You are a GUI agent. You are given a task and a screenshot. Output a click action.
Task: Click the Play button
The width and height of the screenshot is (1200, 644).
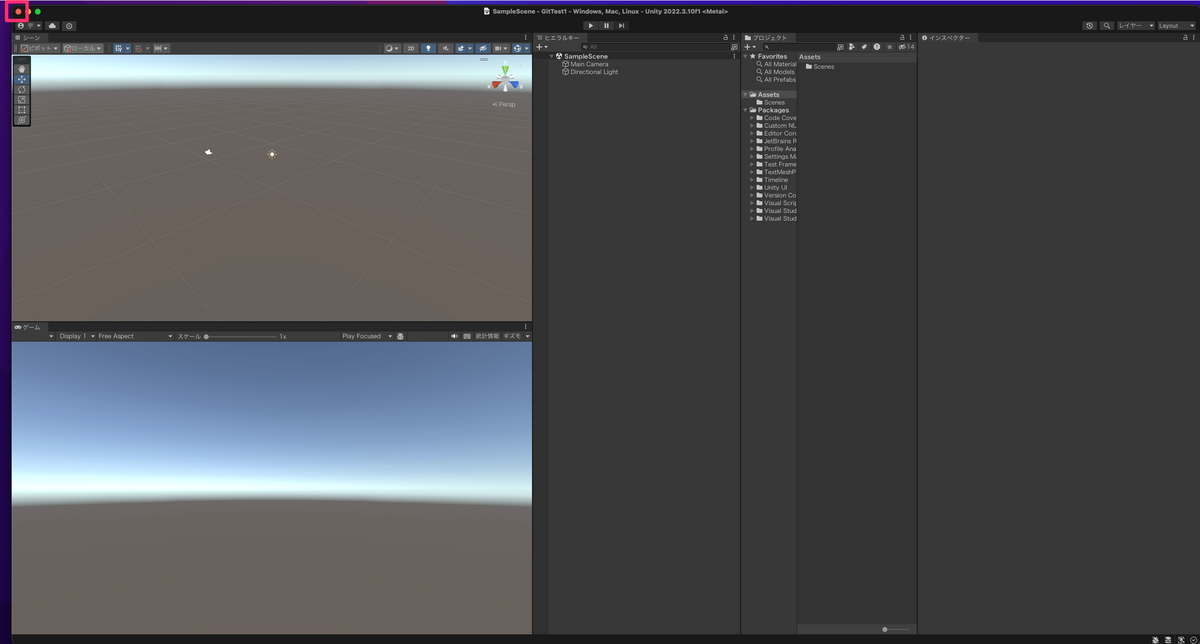591,26
